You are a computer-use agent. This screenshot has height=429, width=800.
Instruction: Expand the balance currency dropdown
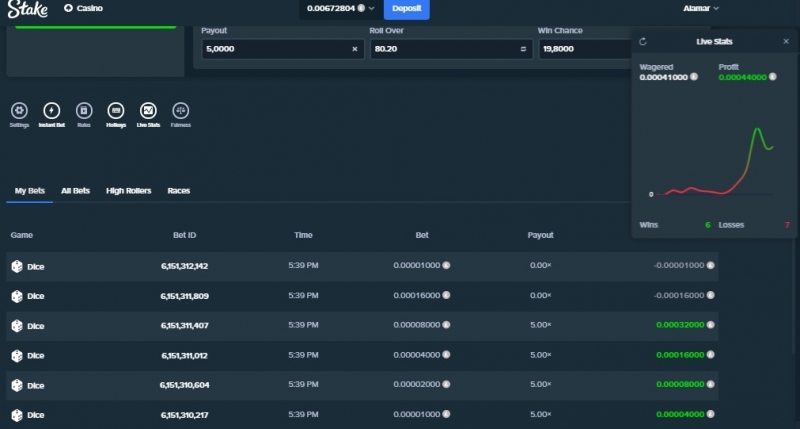(x=371, y=8)
